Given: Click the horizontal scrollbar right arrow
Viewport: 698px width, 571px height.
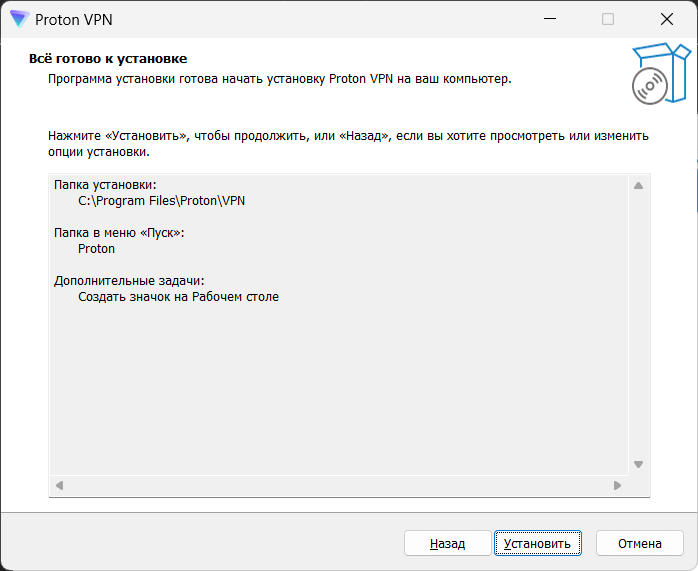Looking at the screenshot, I should [x=618, y=486].
